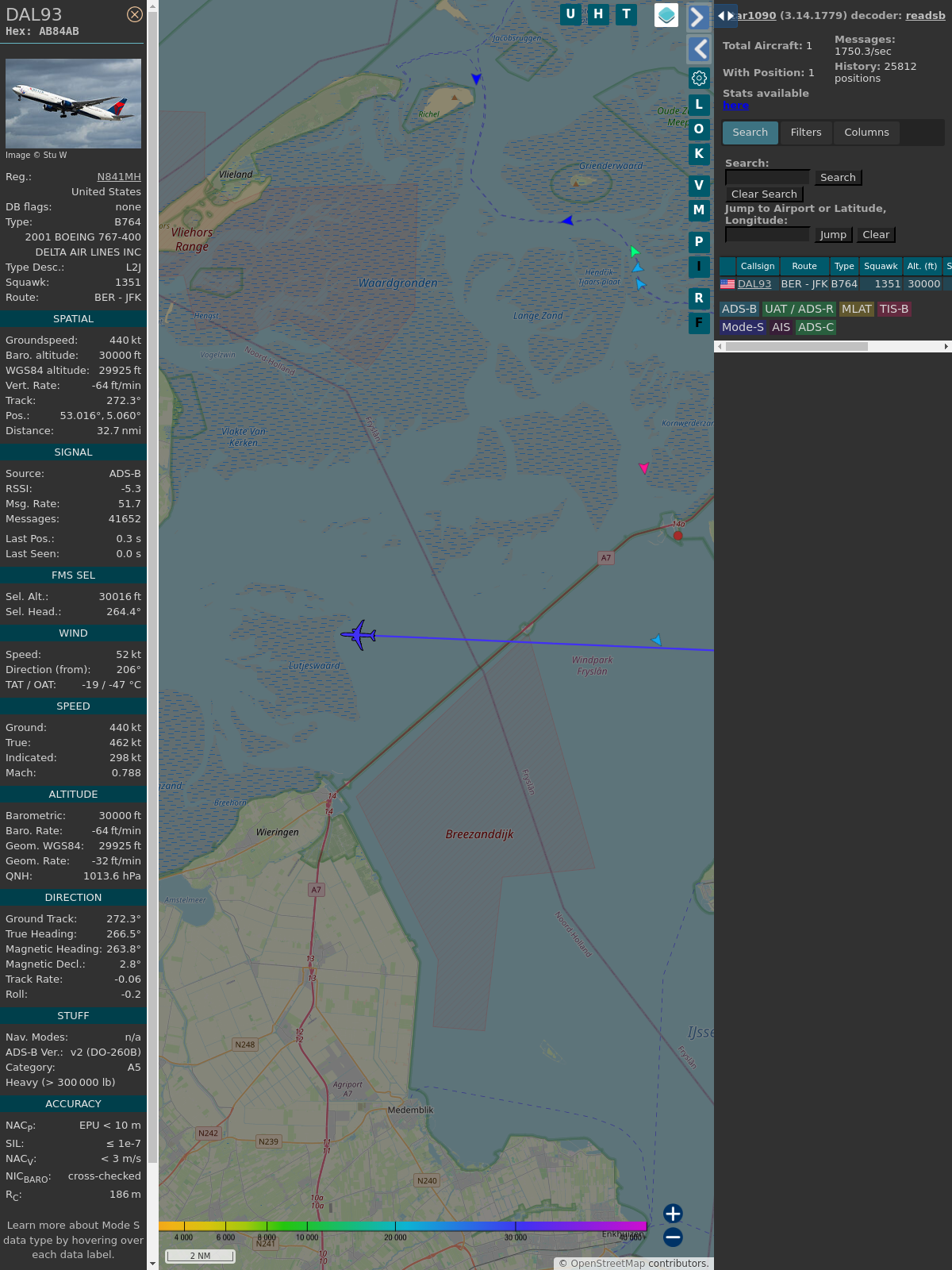Open registration link N841MH
952x1270 pixels.
119,177
